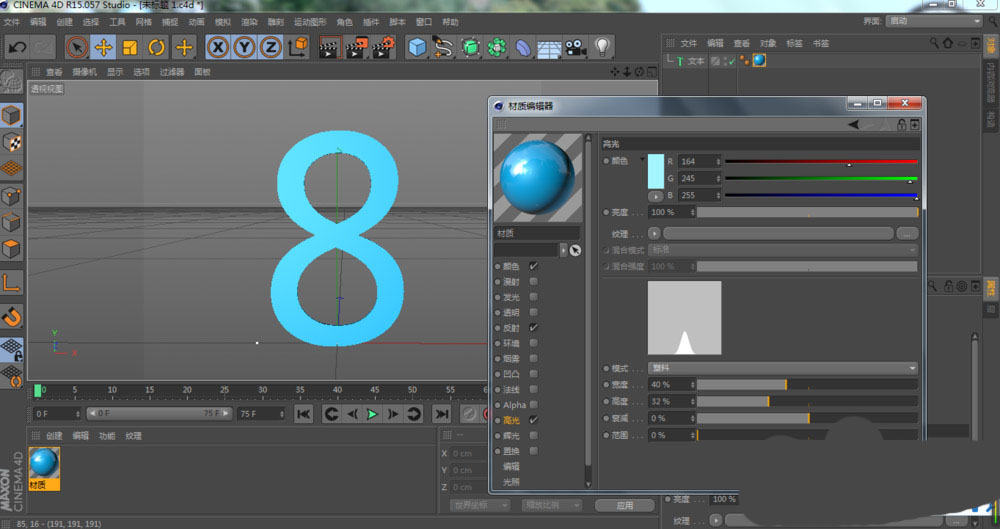Toggle the 颜色 channel checkbox
The image size is (1000, 529).
(x=533, y=266)
